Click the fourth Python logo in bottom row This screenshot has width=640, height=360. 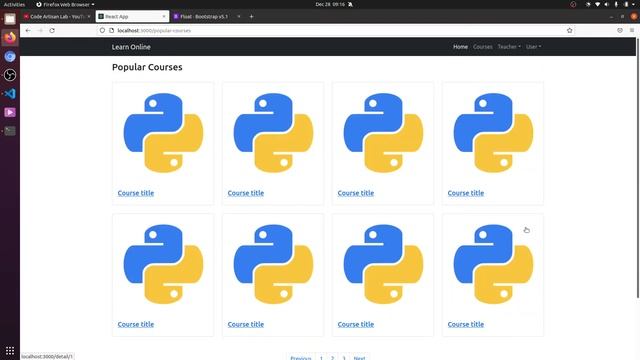coord(493,264)
